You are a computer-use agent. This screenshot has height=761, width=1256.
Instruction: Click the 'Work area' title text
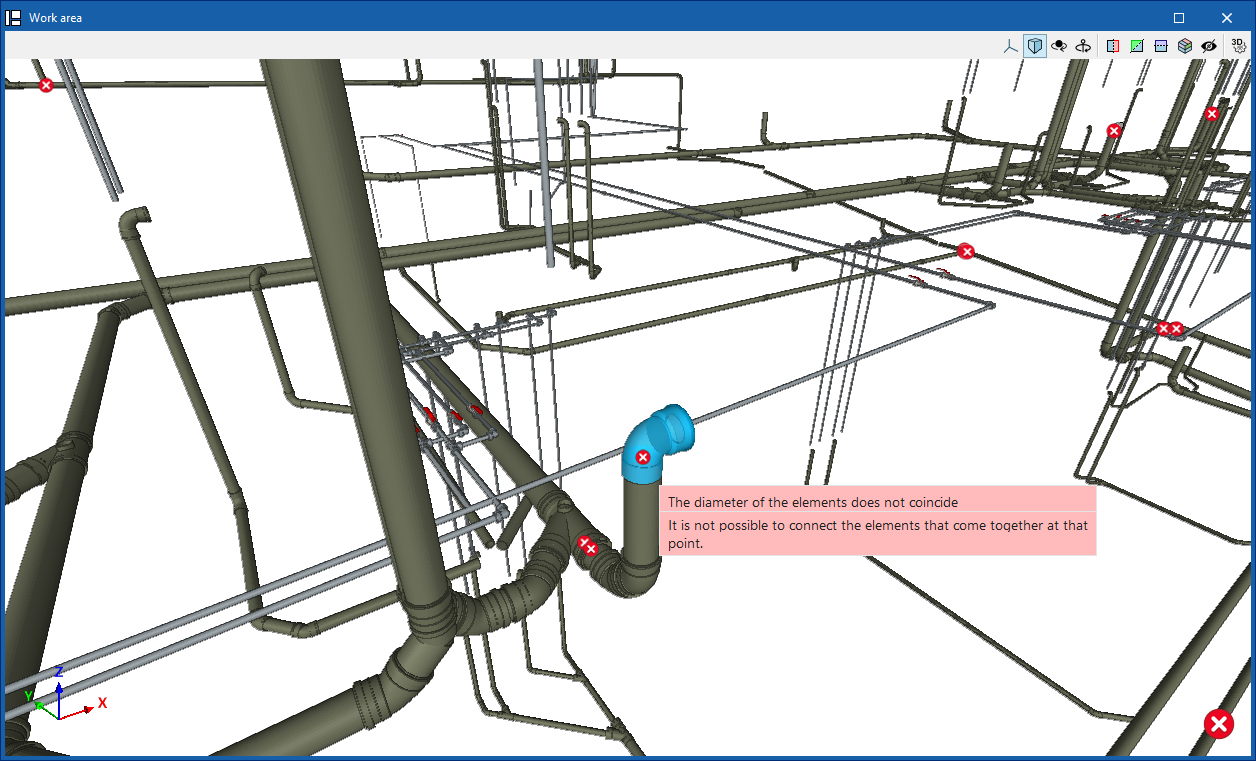click(56, 18)
